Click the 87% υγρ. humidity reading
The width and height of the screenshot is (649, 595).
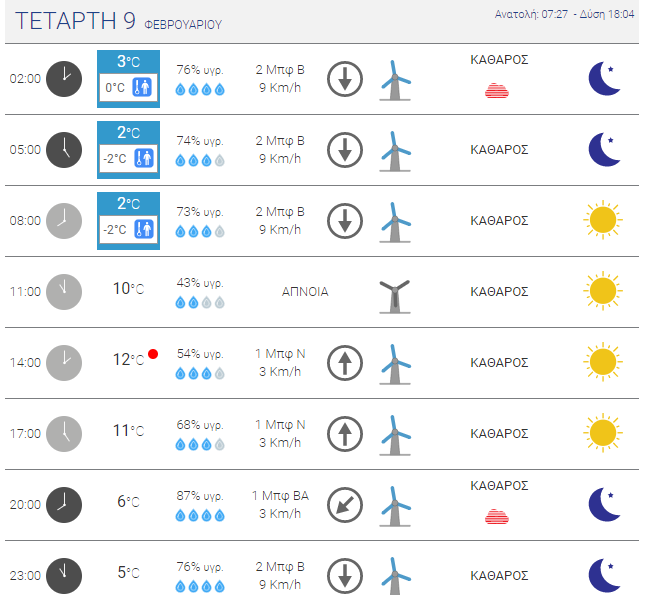(x=200, y=496)
